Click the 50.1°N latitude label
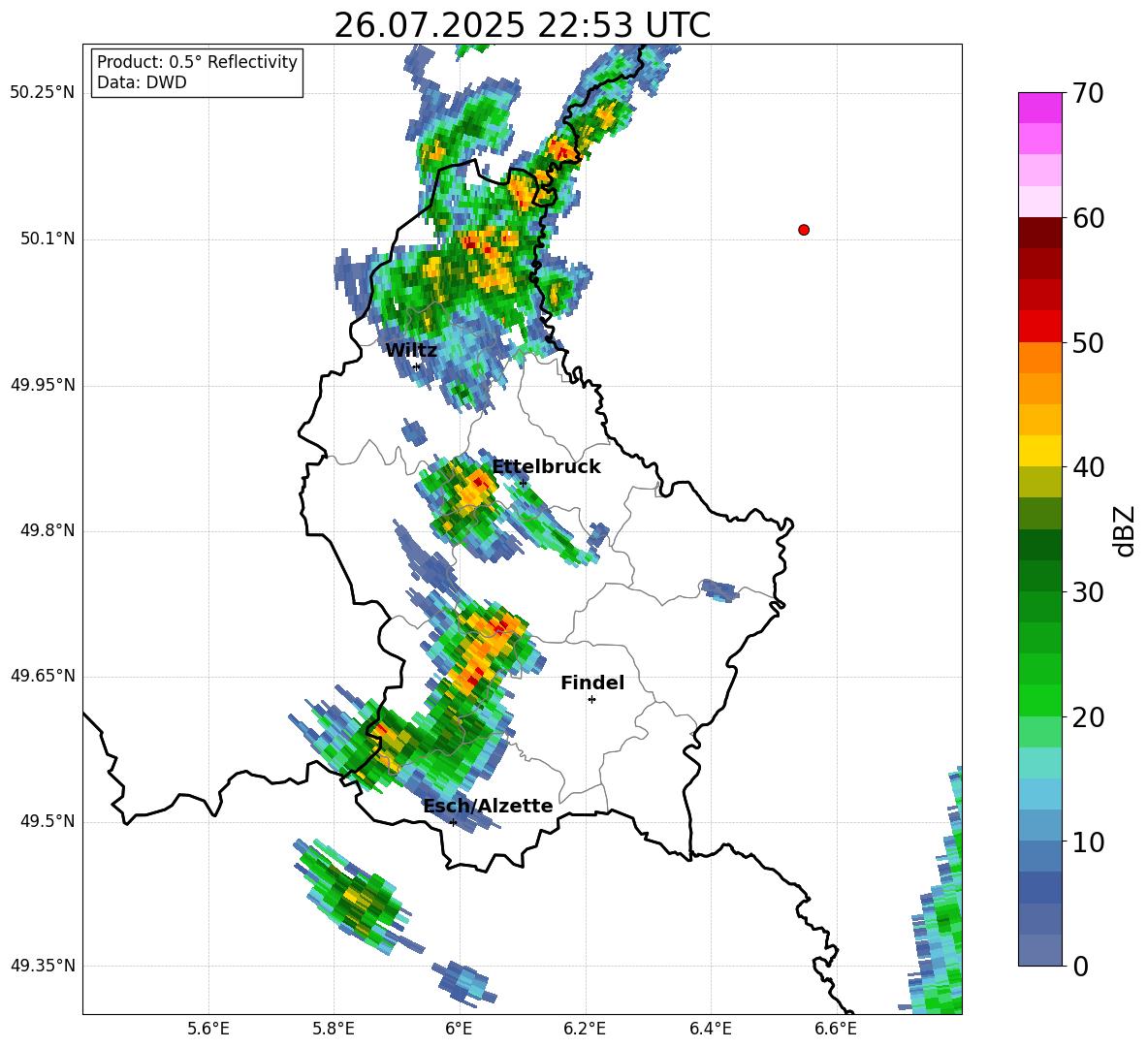The height and width of the screenshot is (1048, 1148). point(47,239)
